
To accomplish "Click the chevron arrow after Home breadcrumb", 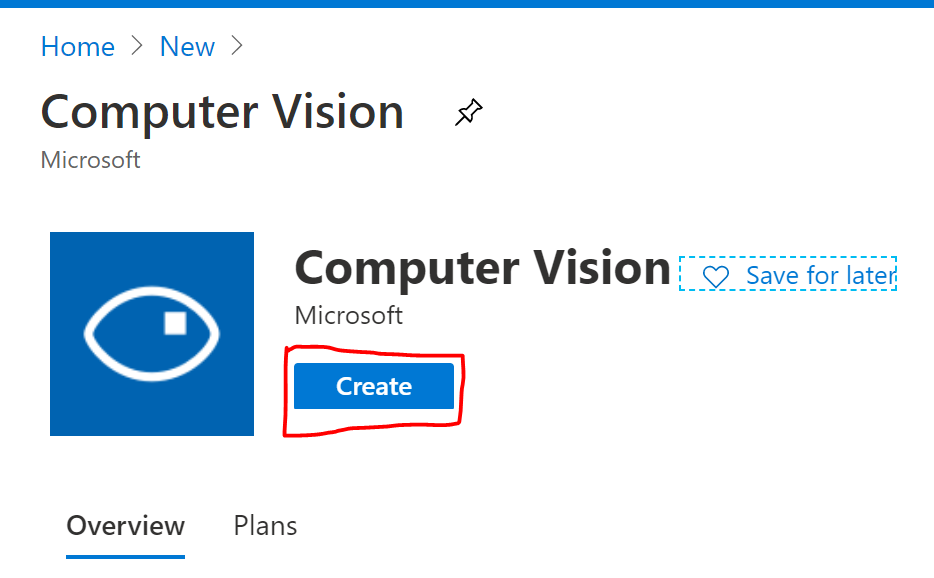I will 137,45.
